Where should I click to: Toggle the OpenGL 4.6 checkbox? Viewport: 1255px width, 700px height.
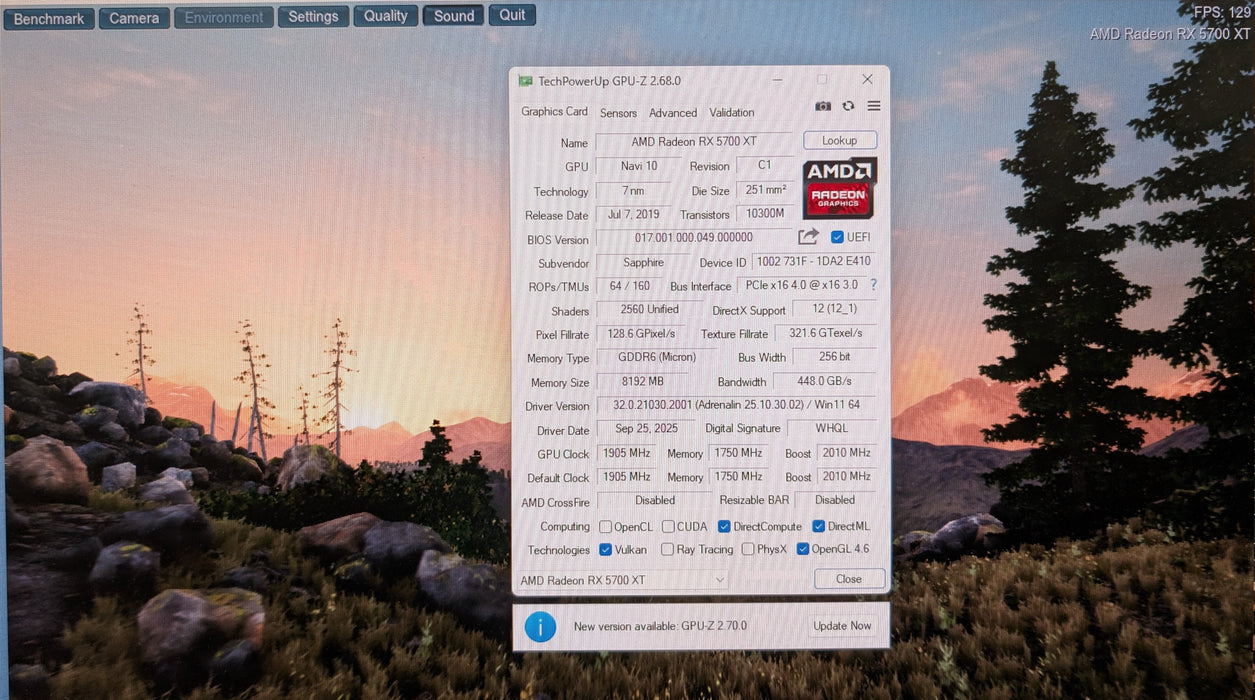(802, 549)
